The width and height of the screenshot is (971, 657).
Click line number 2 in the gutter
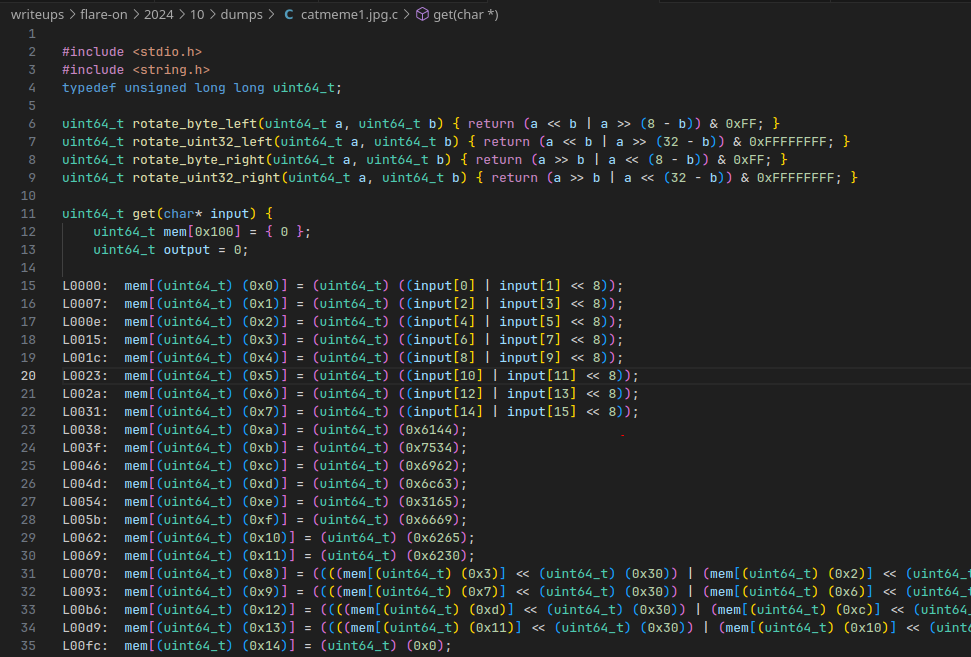click(x=32, y=51)
